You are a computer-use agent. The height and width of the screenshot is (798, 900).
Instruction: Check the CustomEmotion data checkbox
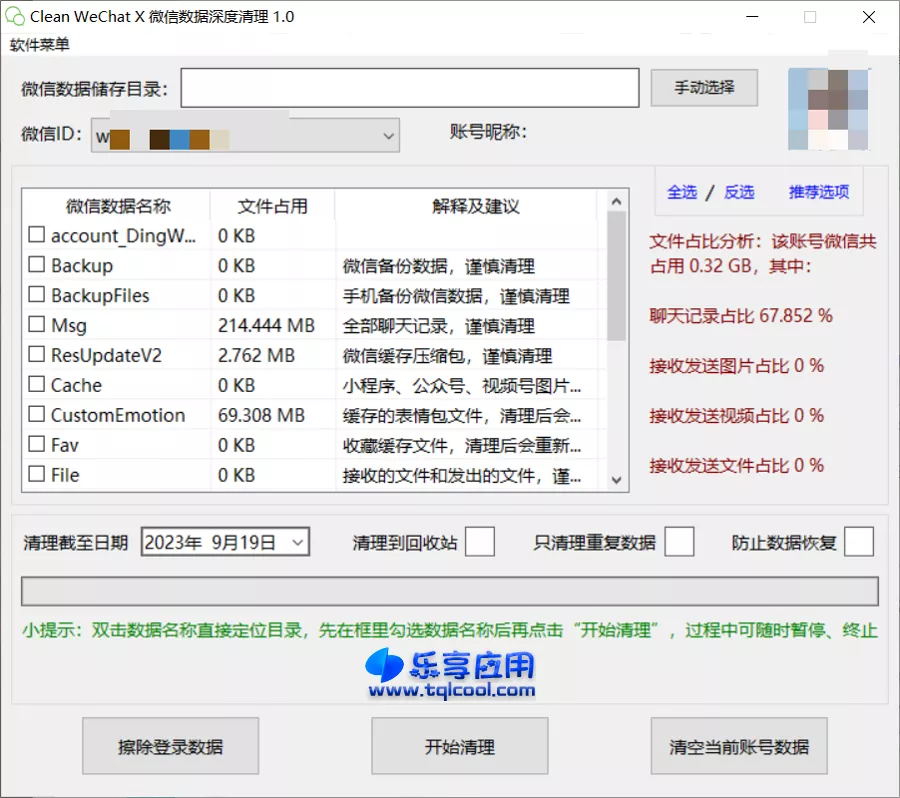click(34, 415)
